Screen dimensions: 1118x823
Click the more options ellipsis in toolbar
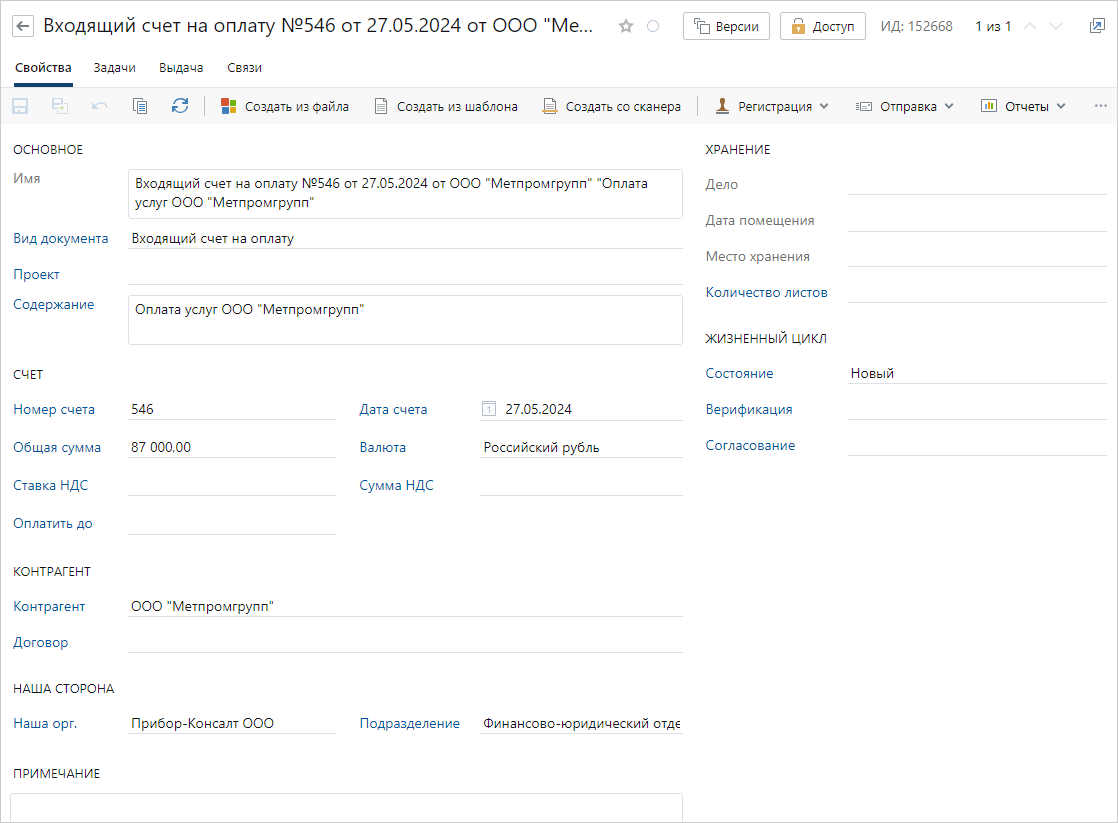pyautogui.click(x=1101, y=106)
